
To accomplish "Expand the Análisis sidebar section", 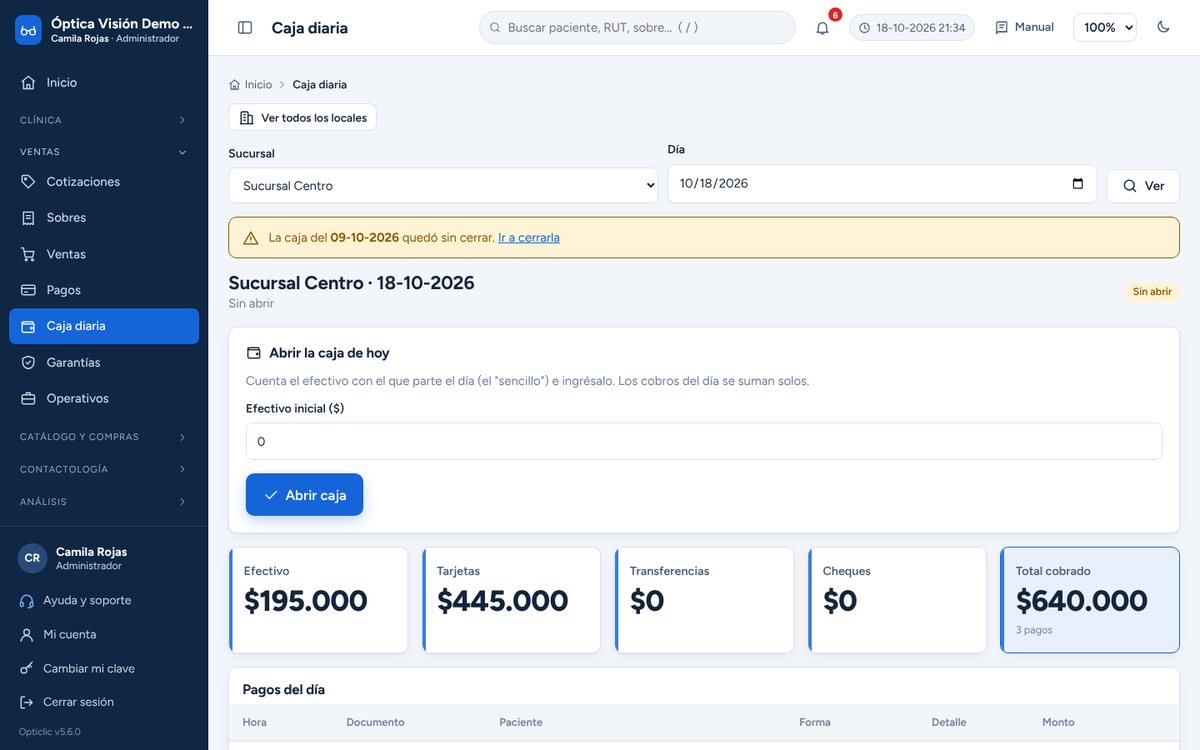I will (x=104, y=502).
